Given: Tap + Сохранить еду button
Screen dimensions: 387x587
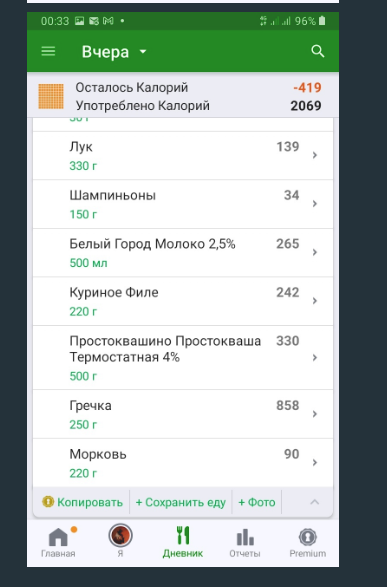Looking at the screenshot, I should (x=181, y=502).
